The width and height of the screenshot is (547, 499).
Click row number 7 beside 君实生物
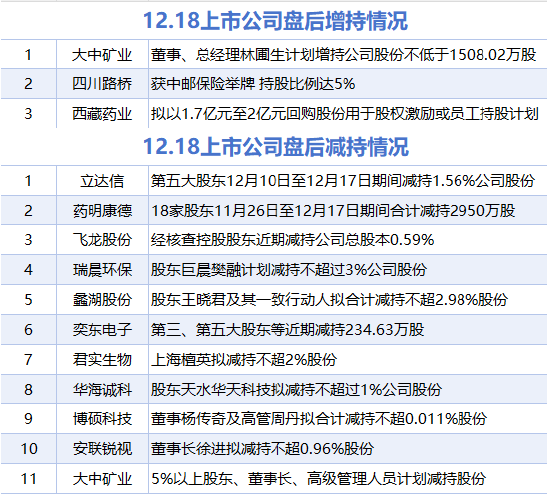point(29,360)
